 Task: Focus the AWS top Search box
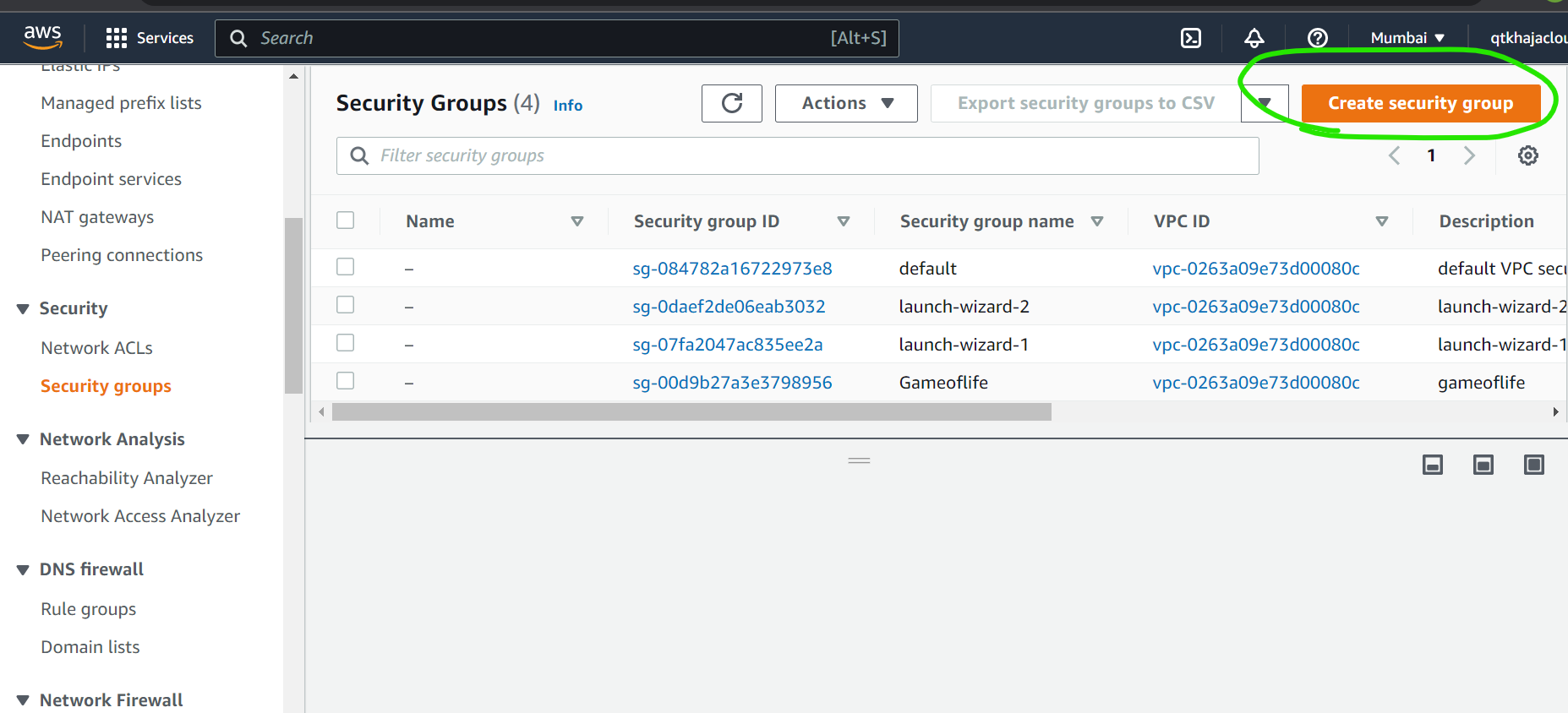tap(557, 38)
